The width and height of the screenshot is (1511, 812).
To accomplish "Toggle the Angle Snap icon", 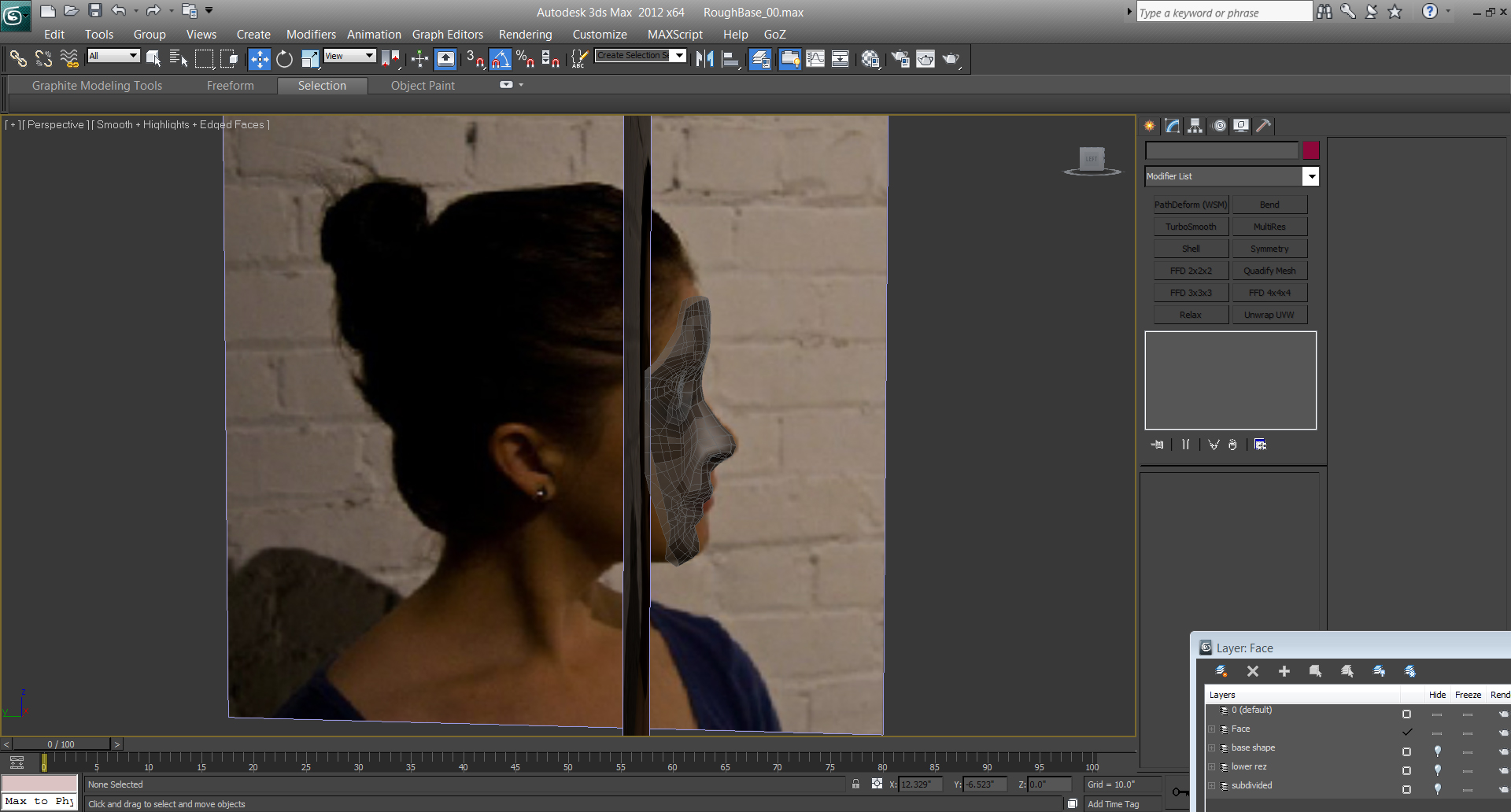I will (501, 59).
